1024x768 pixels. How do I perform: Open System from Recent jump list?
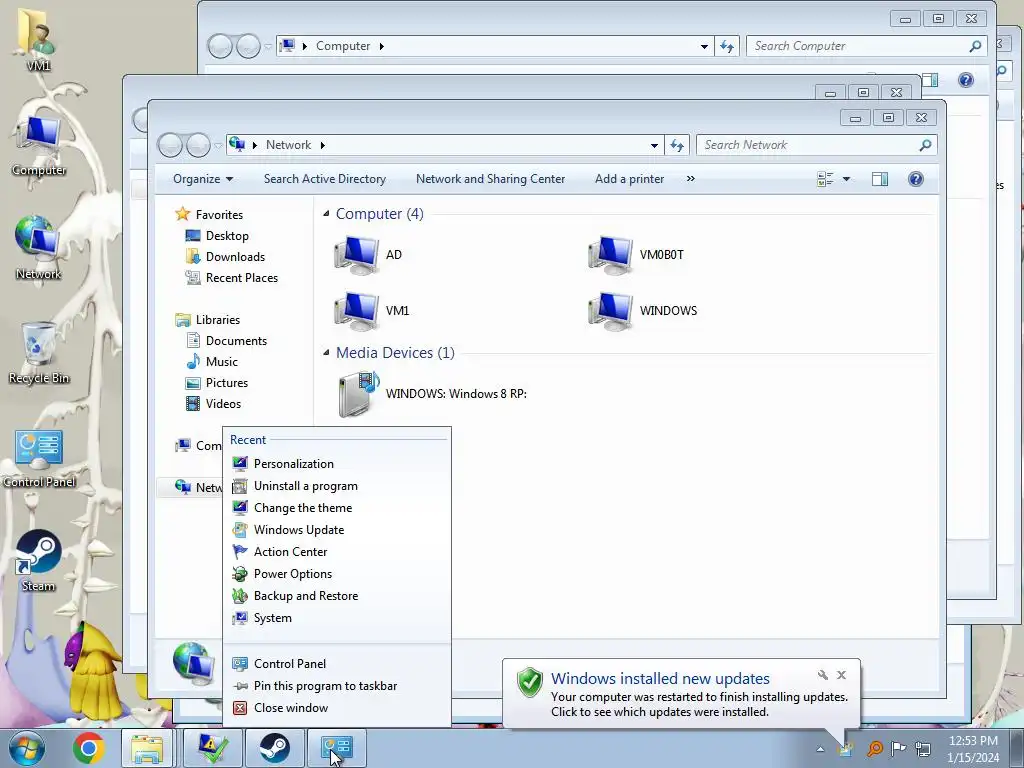337,618
